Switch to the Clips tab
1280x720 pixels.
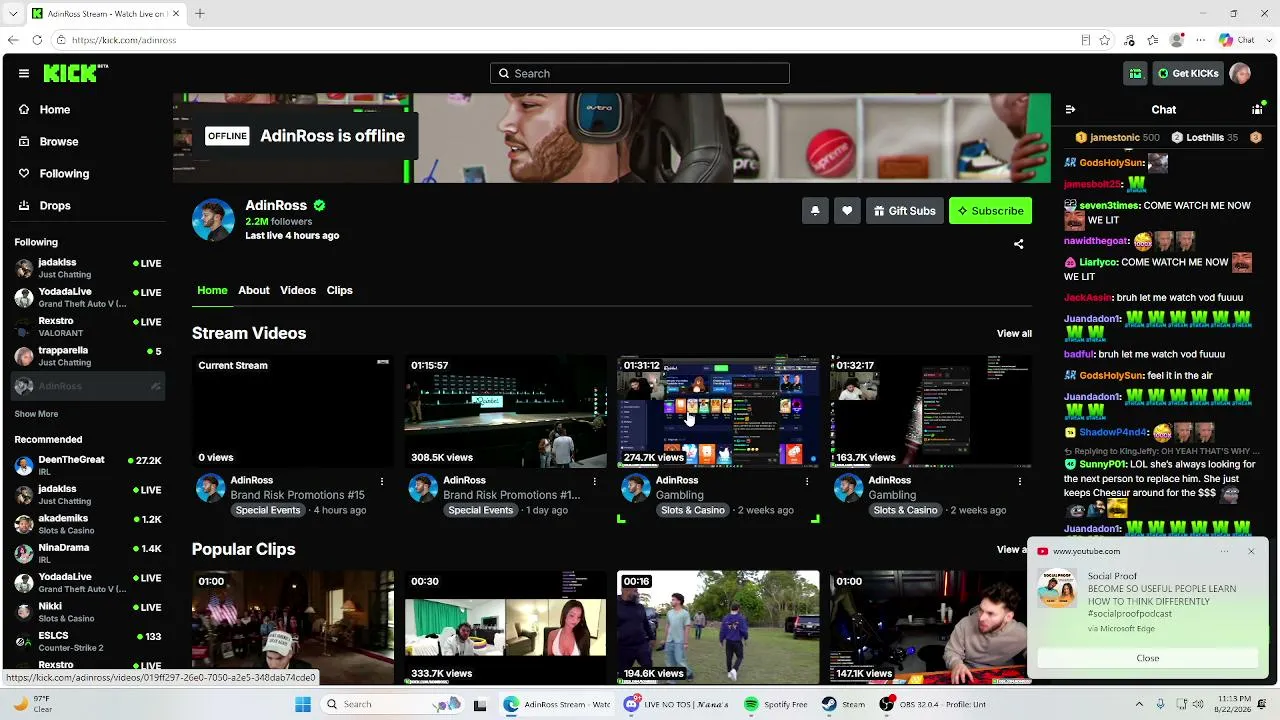pyautogui.click(x=340, y=290)
